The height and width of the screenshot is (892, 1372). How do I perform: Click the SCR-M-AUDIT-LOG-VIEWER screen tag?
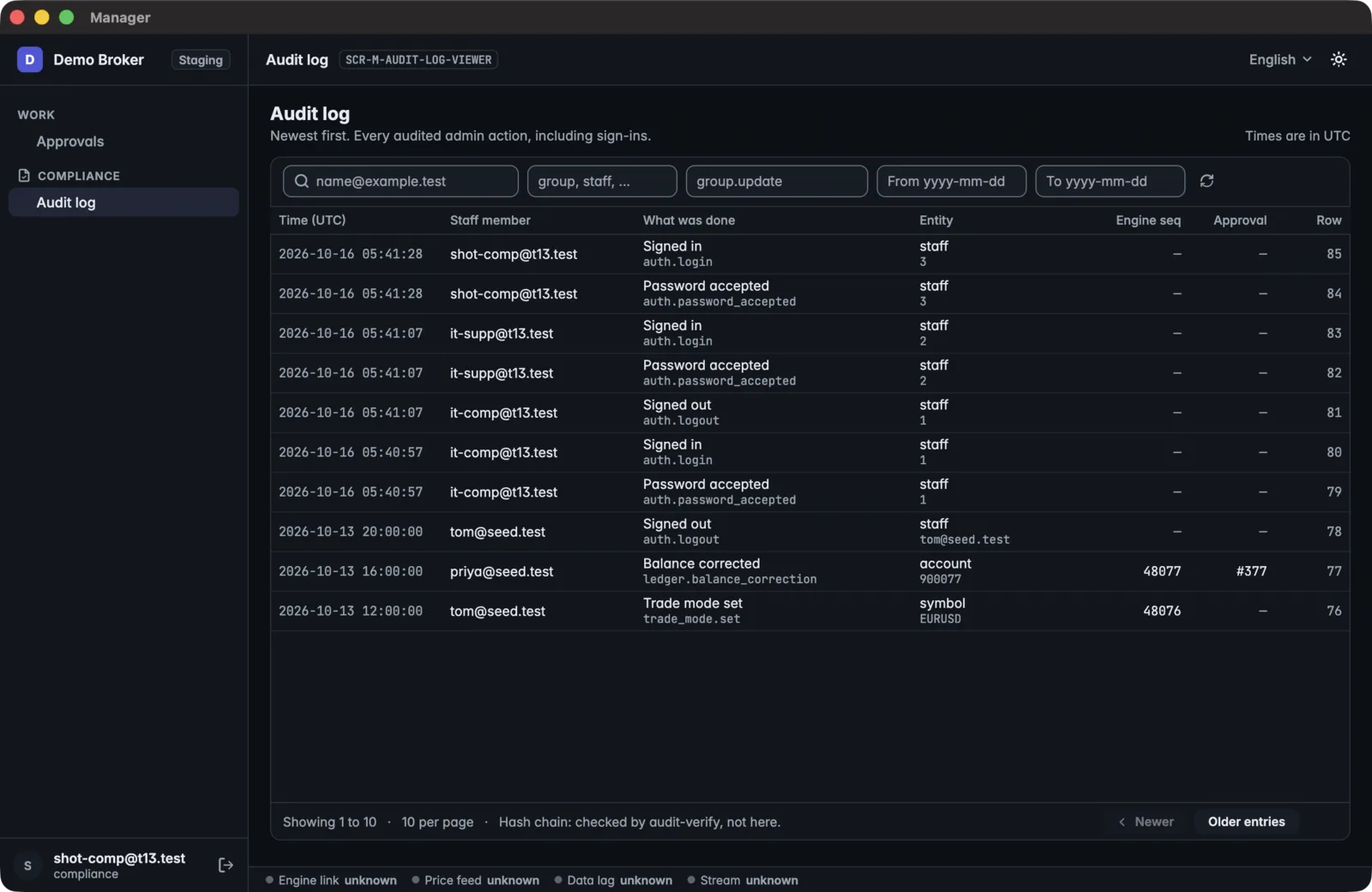tap(418, 60)
